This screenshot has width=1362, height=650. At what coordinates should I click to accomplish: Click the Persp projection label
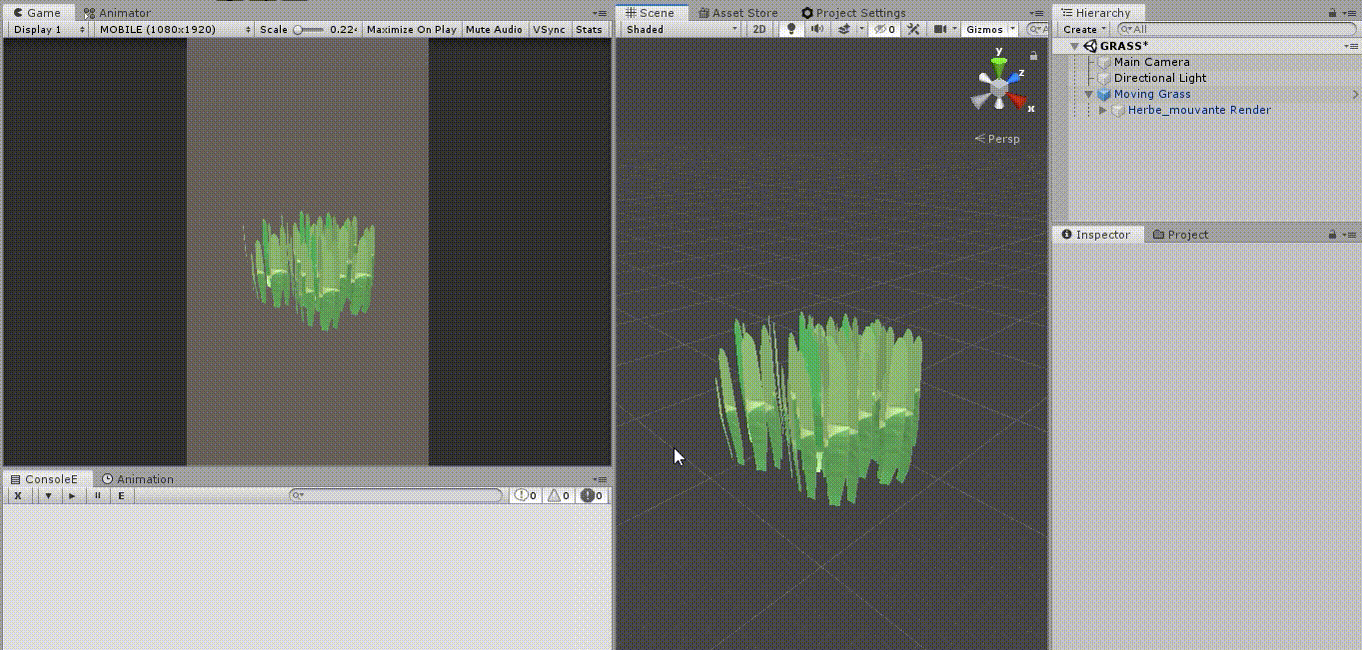[998, 139]
